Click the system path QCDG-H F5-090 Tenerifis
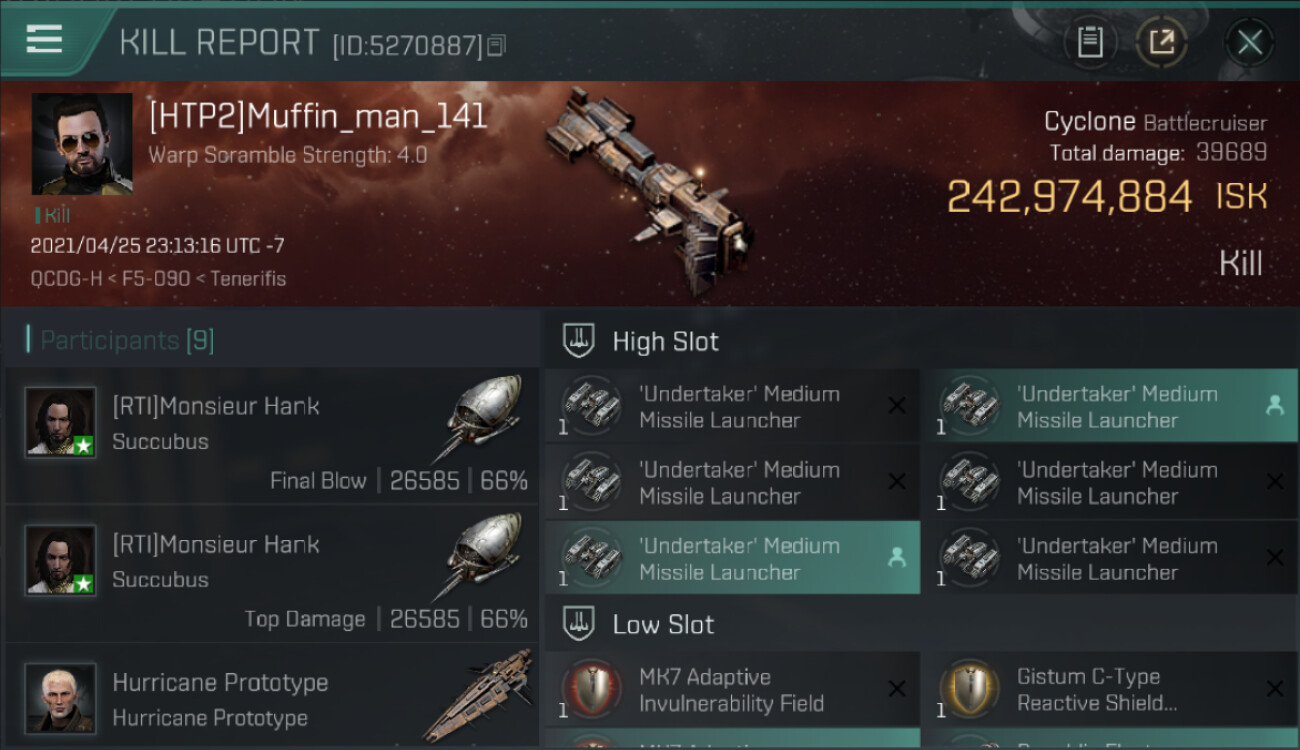The height and width of the screenshot is (750, 1300). 158,279
